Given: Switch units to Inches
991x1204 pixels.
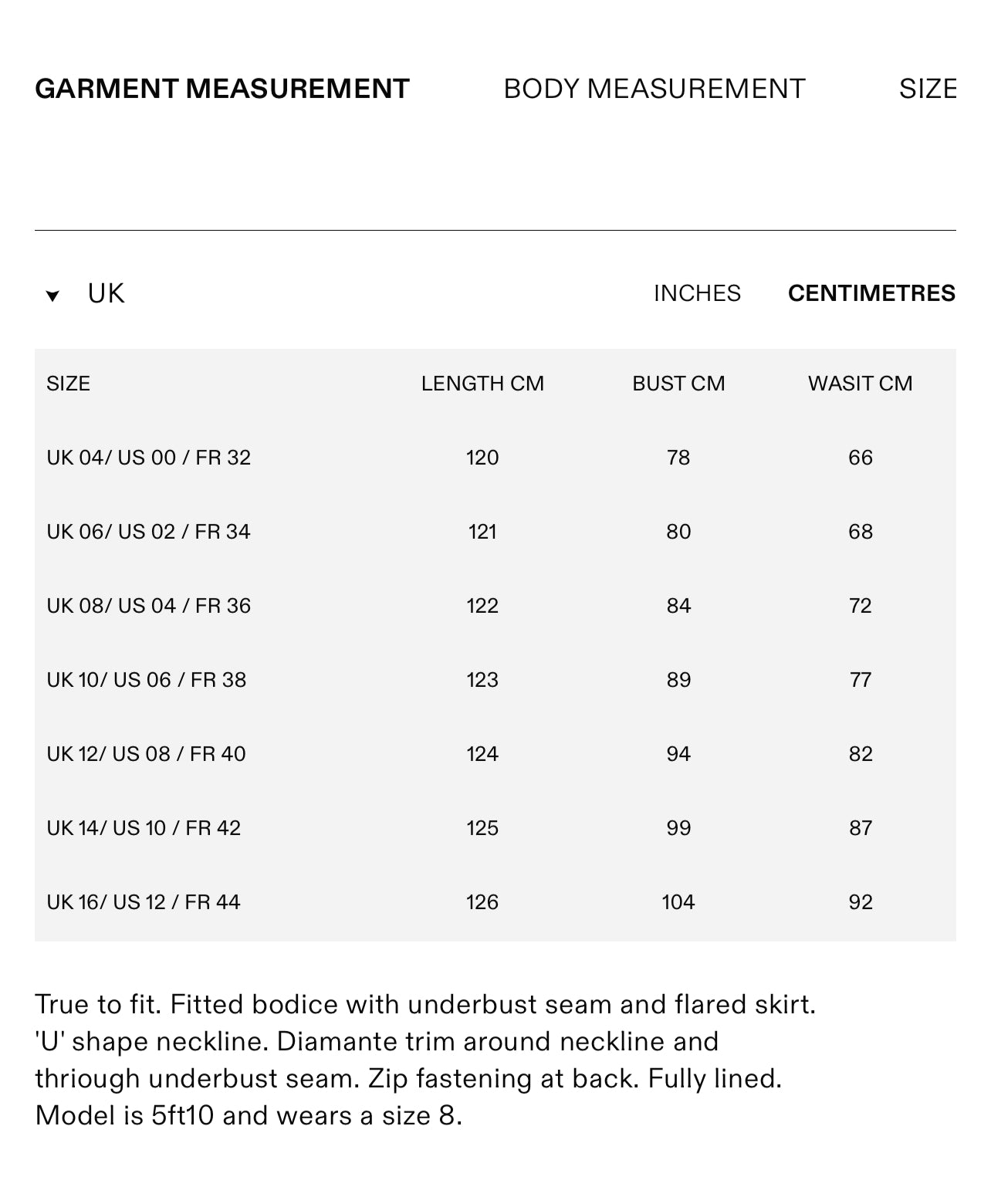Looking at the screenshot, I should click(697, 293).
